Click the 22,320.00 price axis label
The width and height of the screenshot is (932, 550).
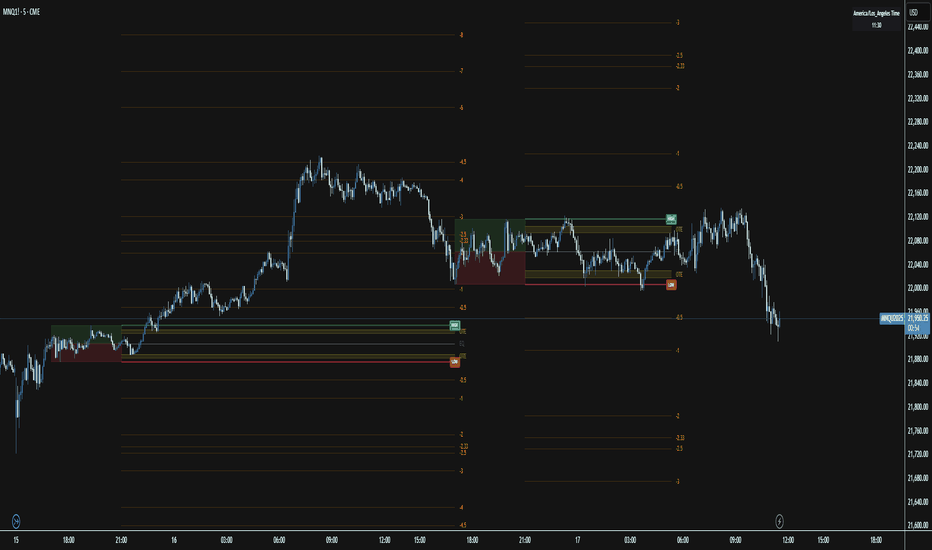coord(918,98)
